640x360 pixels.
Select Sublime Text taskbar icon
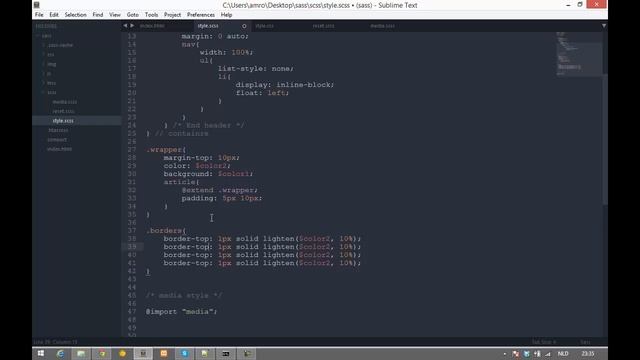click(x=143, y=353)
